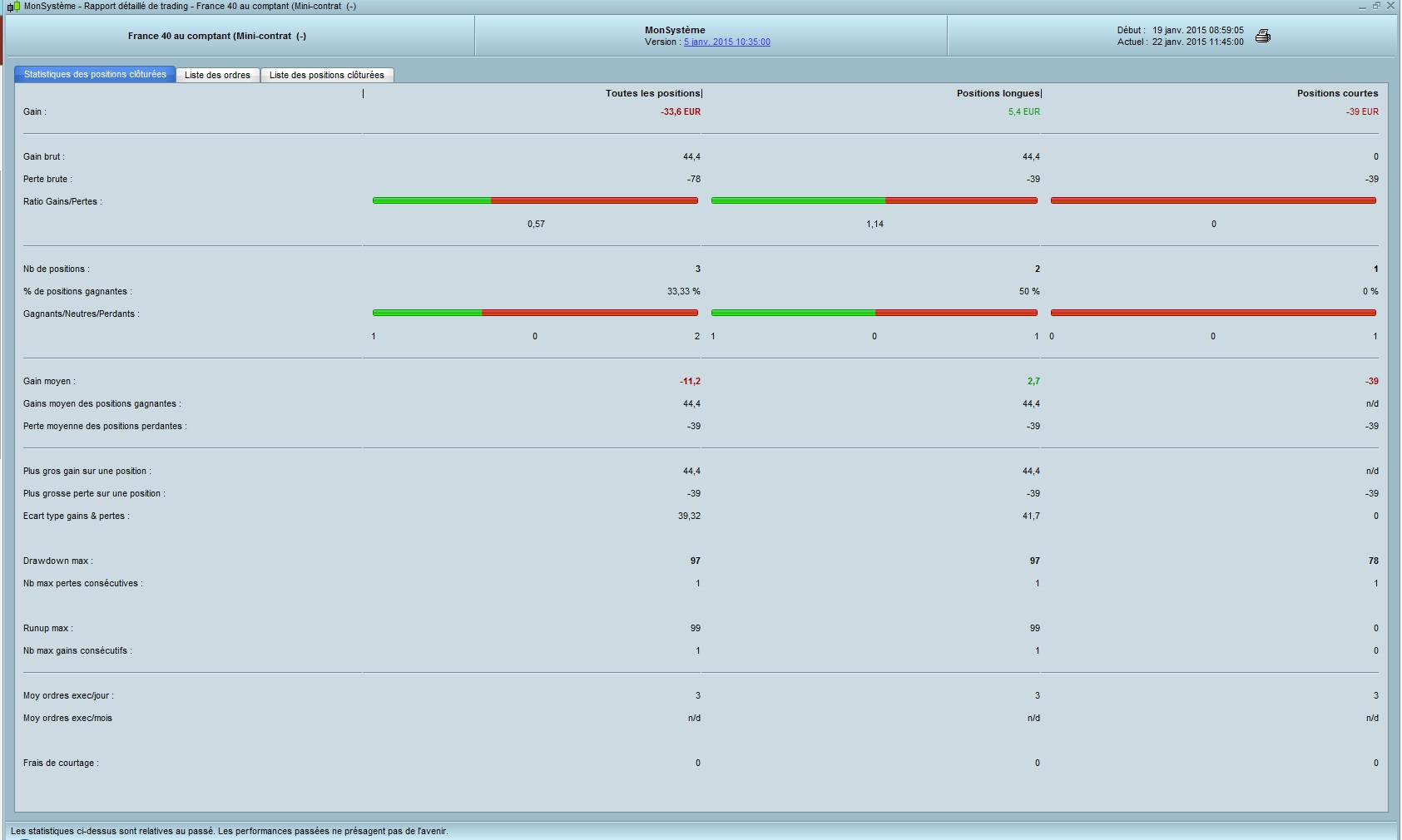The width and height of the screenshot is (1402, 840).
Task: Click the -33,6 EUR total gain value
Action: coord(680,111)
